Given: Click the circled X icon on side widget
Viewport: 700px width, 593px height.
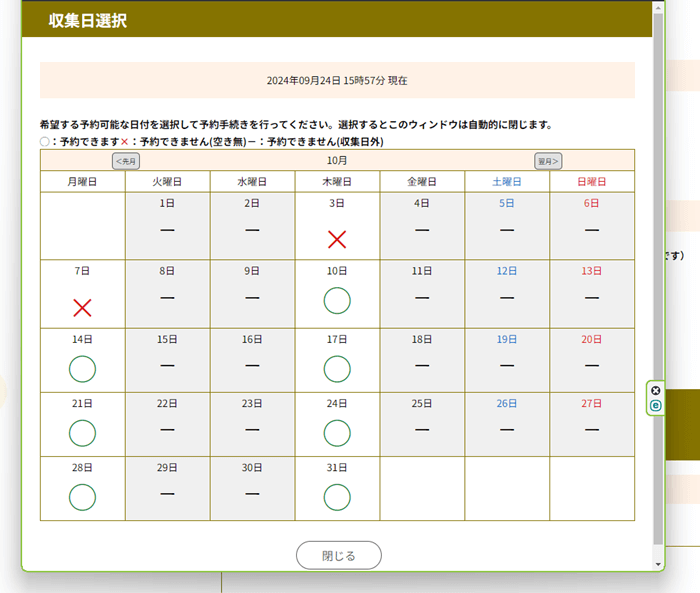Looking at the screenshot, I should [655, 391].
